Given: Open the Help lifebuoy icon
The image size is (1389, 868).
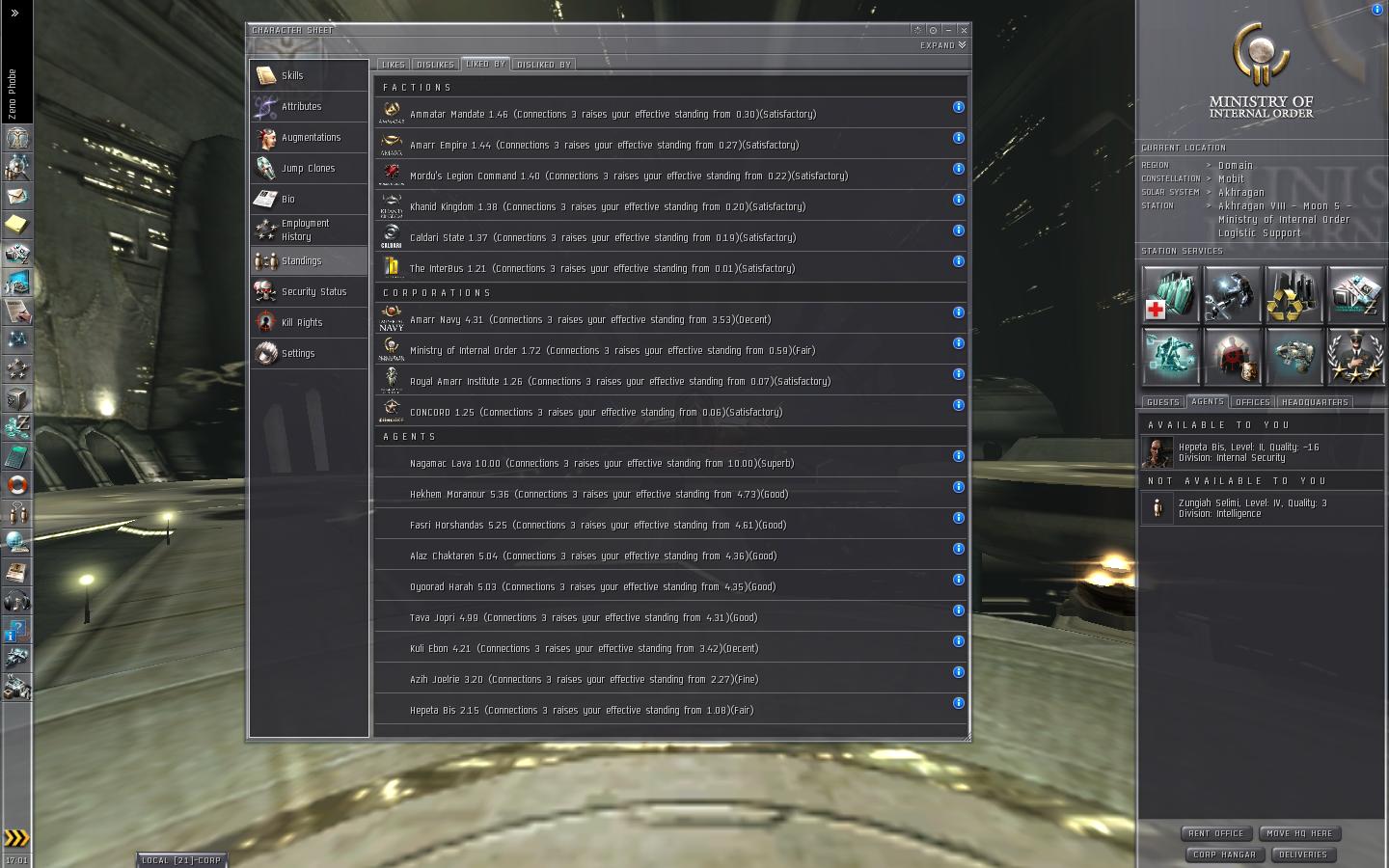Looking at the screenshot, I should (x=16, y=485).
